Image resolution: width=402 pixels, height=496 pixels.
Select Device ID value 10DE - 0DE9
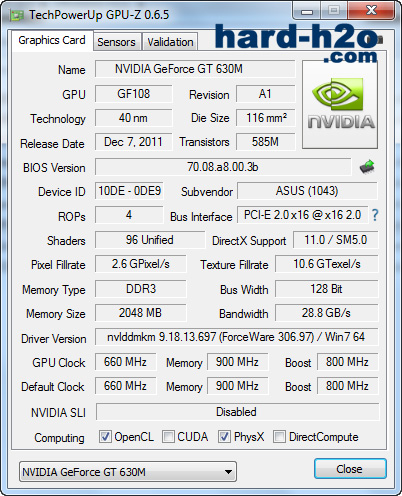[x=129, y=191]
